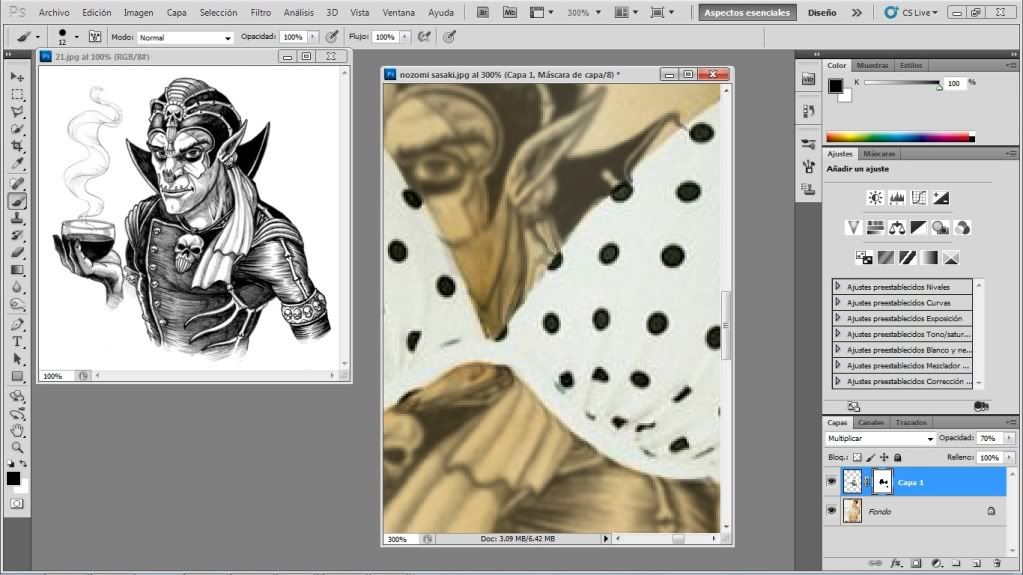This screenshot has width=1023, height=575.
Task: Add a Black & White adjustment
Action: click(919, 228)
